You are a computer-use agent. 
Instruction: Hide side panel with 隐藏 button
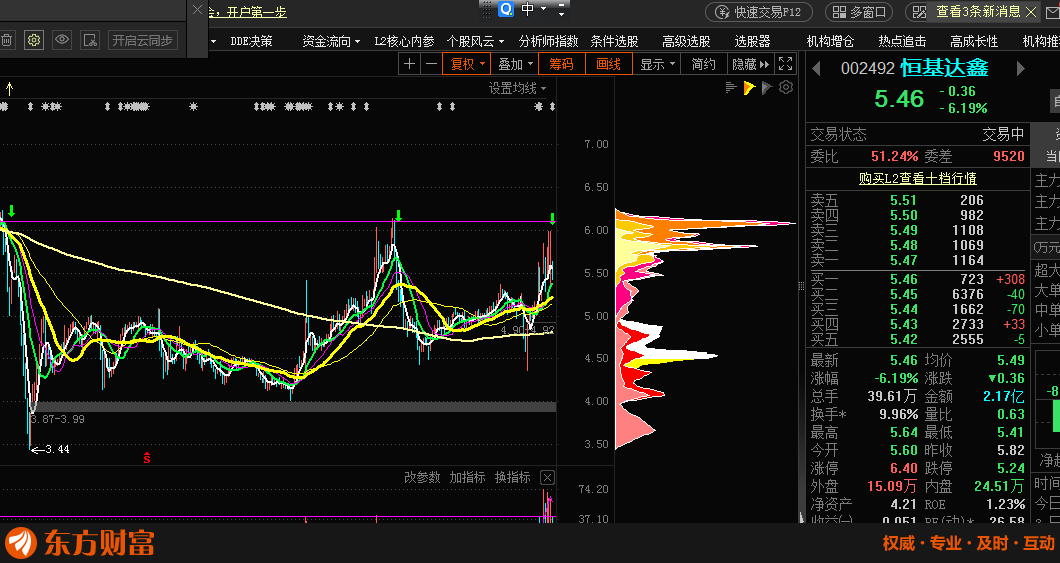coord(750,64)
